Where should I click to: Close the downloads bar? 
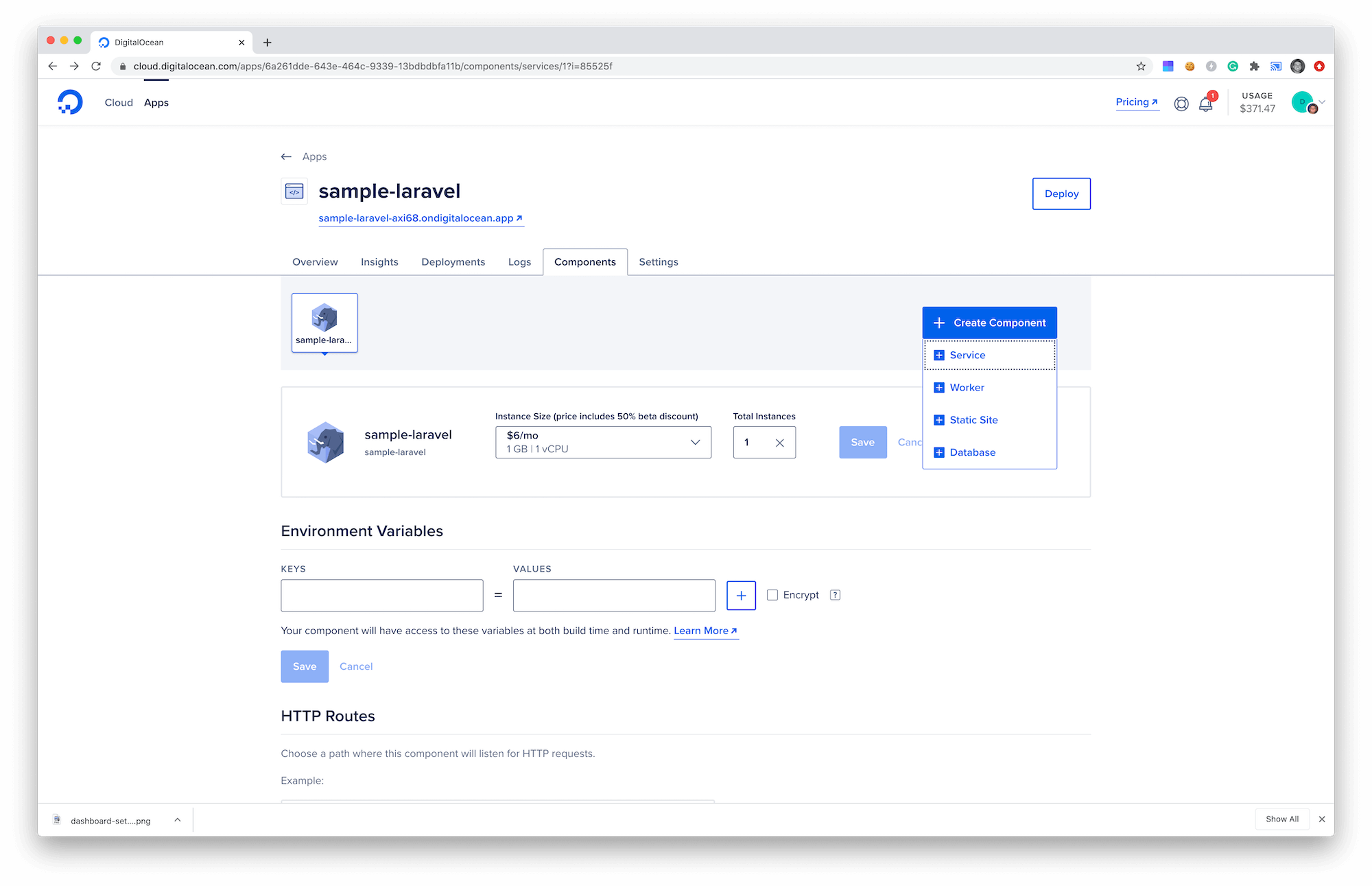click(x=1322, y=819)
